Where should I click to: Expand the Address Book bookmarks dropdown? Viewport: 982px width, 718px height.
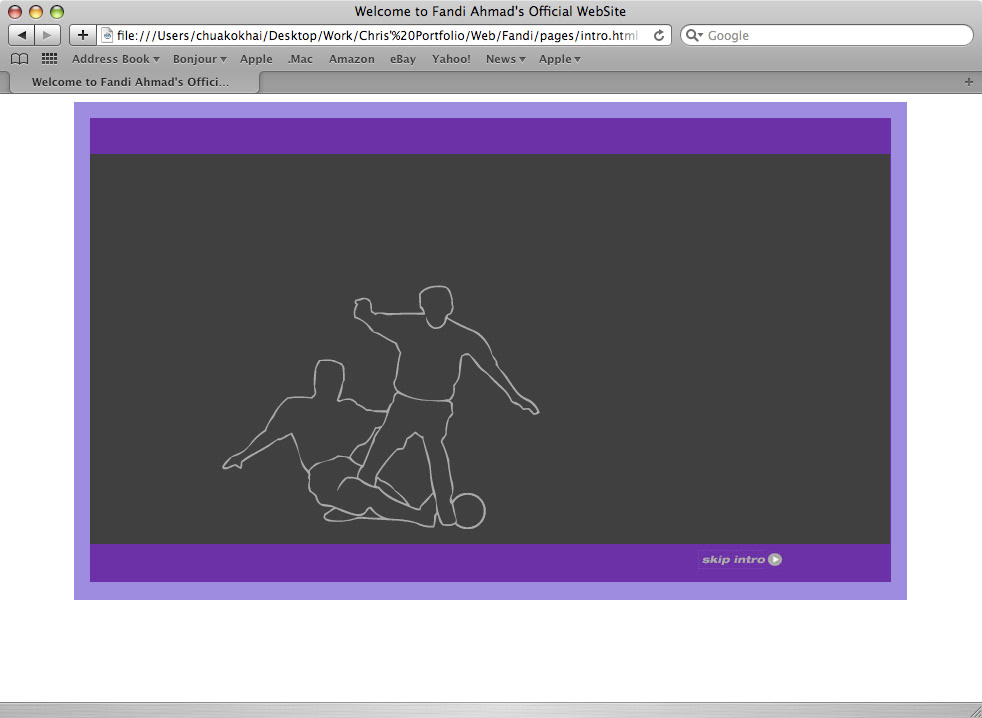(x=116, y=59)
